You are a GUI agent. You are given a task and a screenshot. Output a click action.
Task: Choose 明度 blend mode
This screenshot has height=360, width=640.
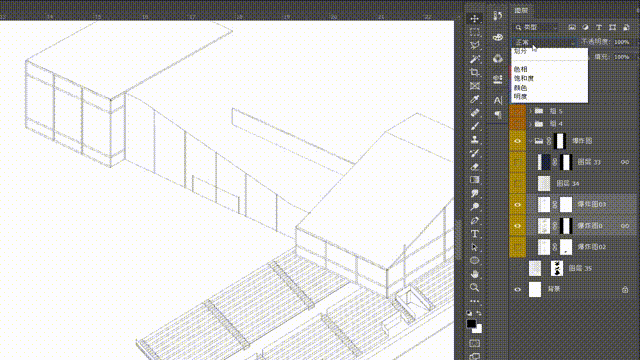pos(520,96)
